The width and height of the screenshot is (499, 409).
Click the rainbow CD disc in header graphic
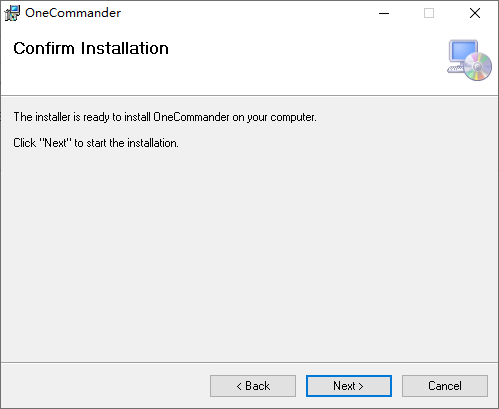tap(478, 67)
